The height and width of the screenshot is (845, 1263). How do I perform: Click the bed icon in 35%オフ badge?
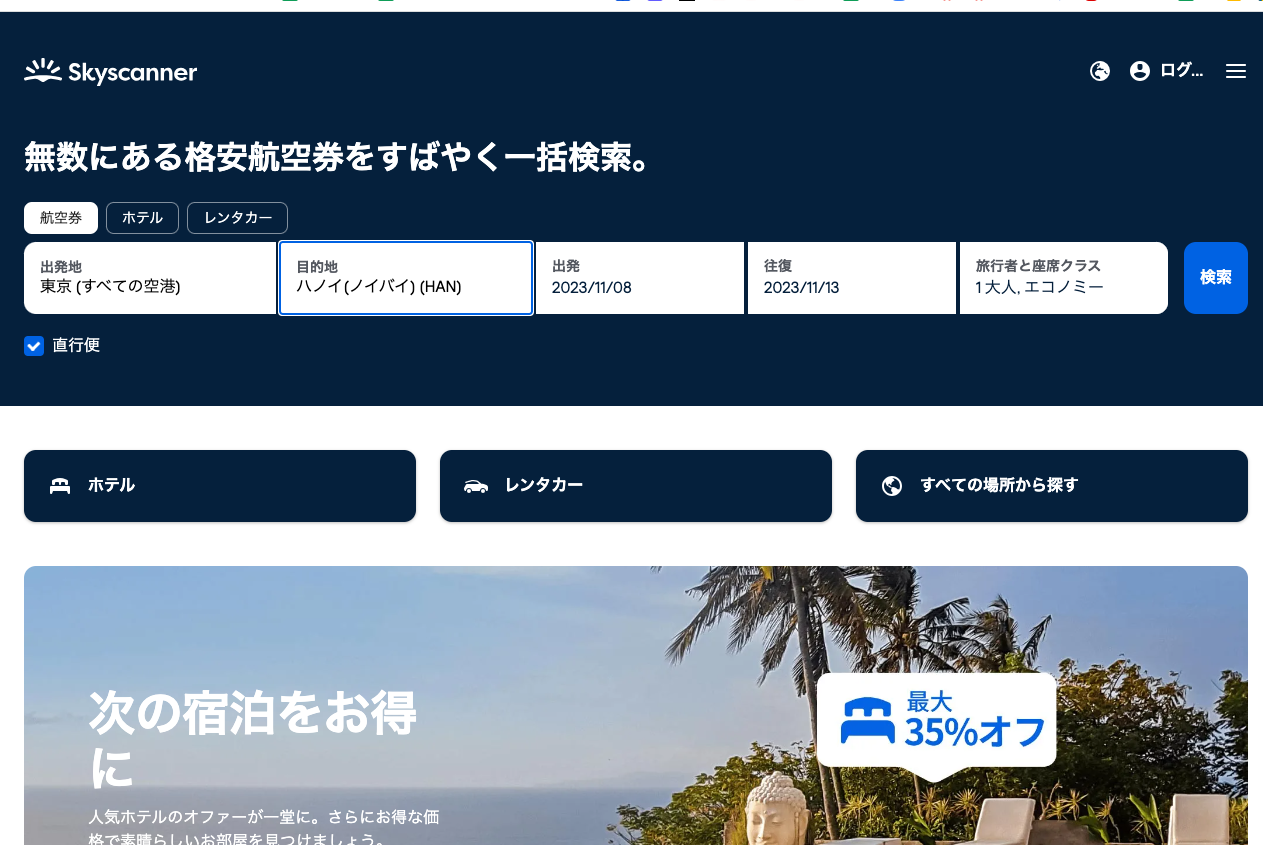pyautogui.click(x=867, y=720)
